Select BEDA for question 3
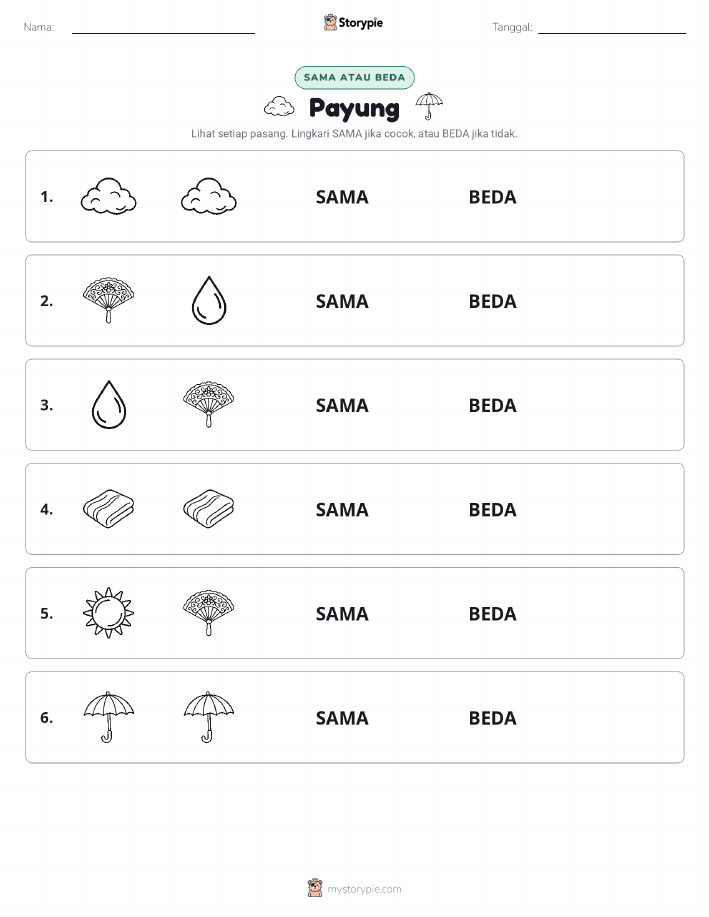Screen dimensions: 709x917 pyautogui.click(x=493, y=405)
